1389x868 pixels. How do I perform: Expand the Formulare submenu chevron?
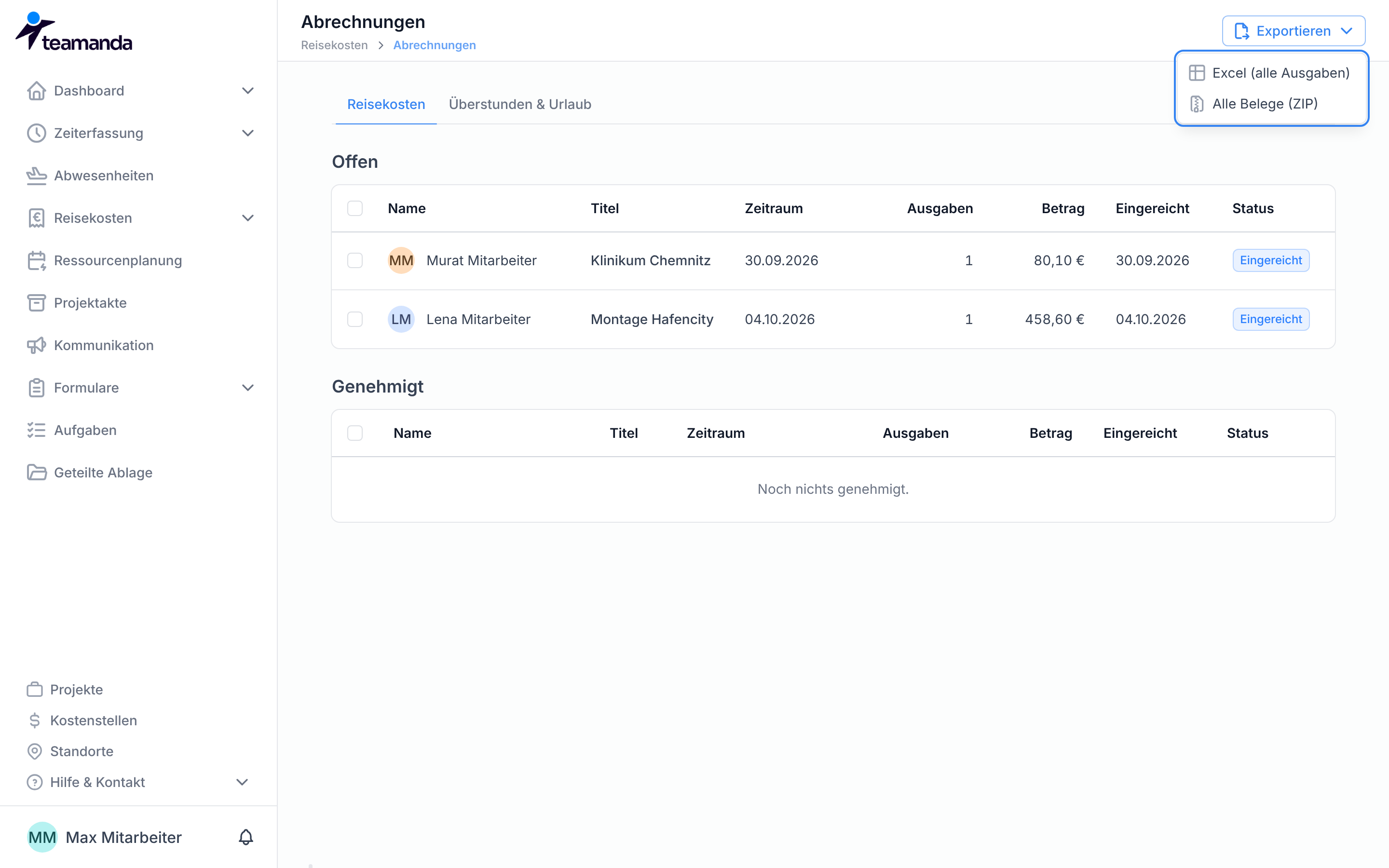[248, 388]
